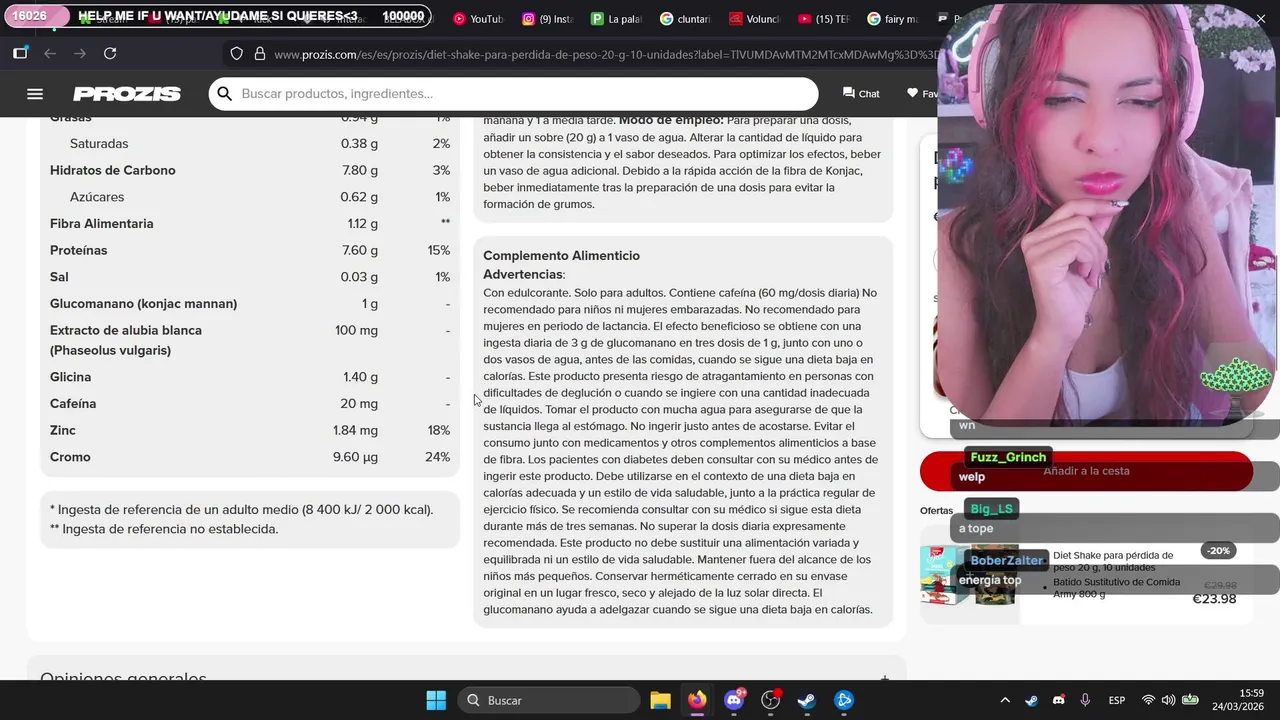Open OBS Studio from the taskbar
The image size is (1280, 720).
point(770,700)
